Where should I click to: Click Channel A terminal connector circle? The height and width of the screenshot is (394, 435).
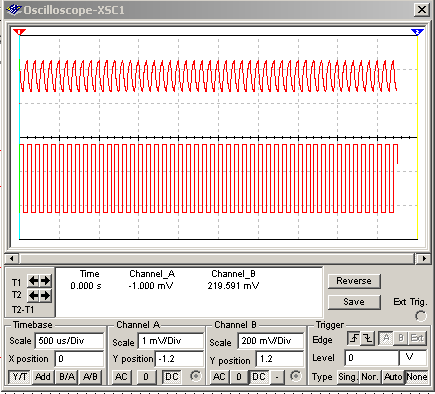(x=196, y=376)
